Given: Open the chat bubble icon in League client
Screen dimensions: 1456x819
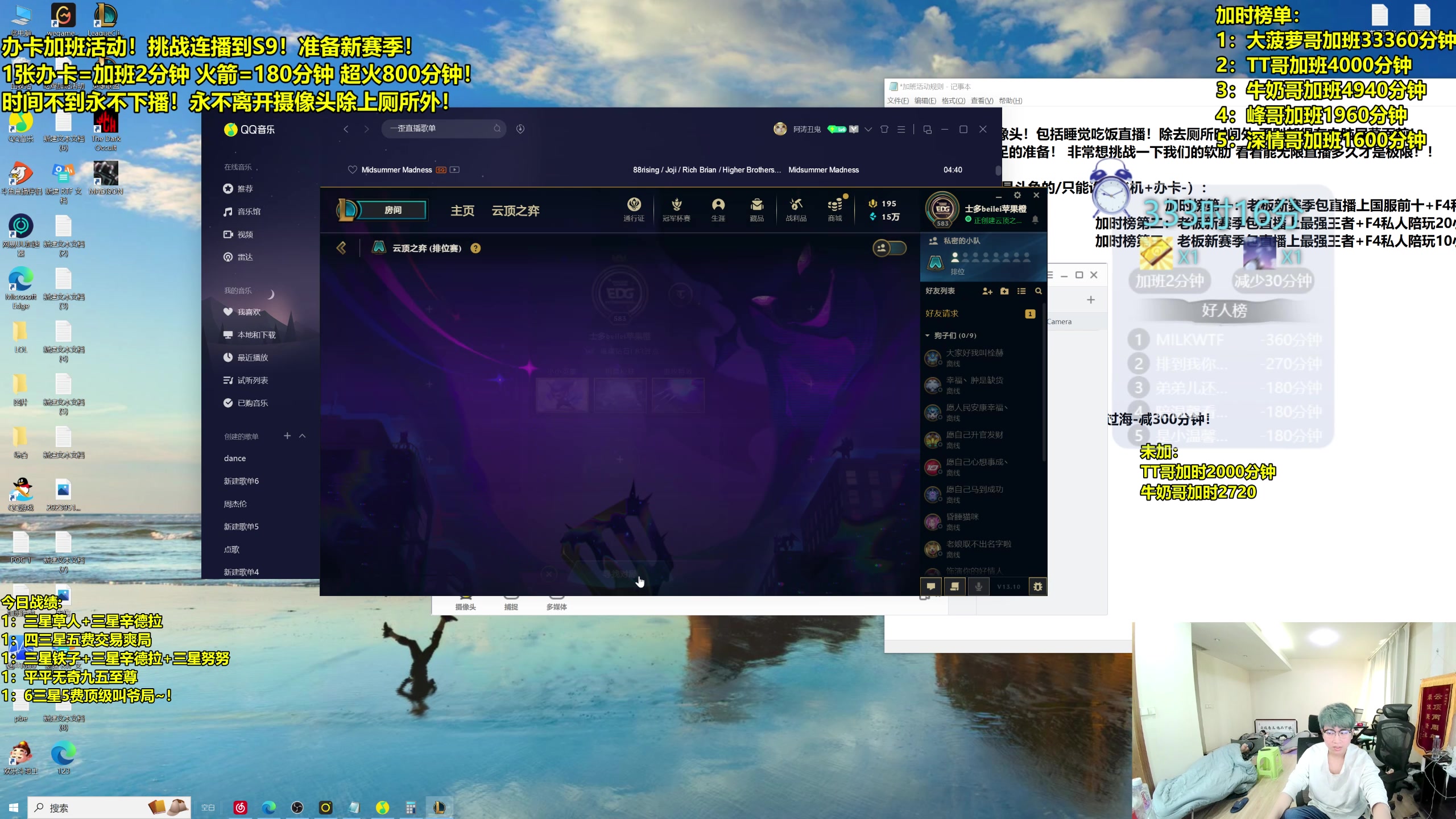Looking at the screenshot, I should point(931,586).
